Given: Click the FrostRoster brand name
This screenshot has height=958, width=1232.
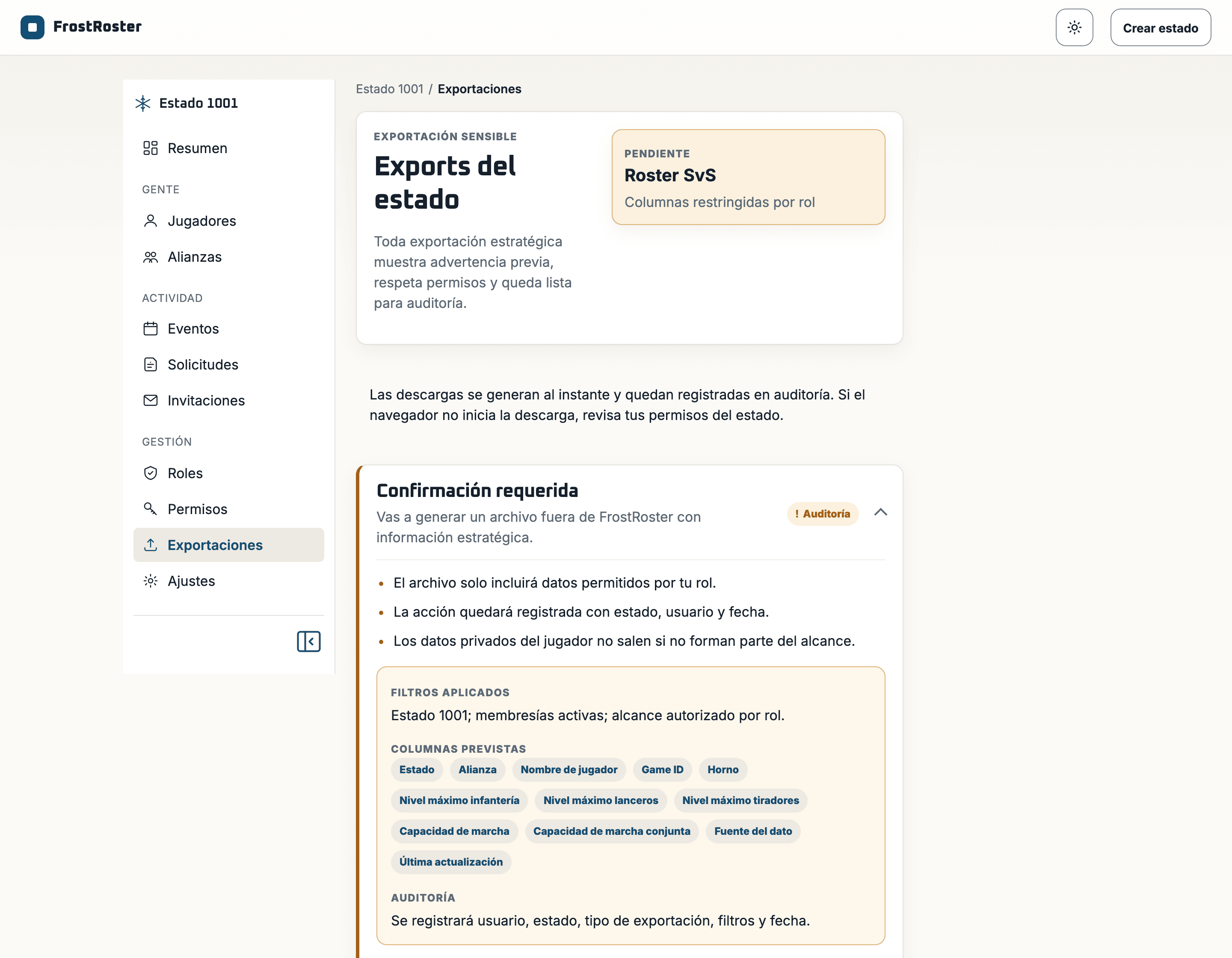Looking at the screenshot, I should 97,27.
